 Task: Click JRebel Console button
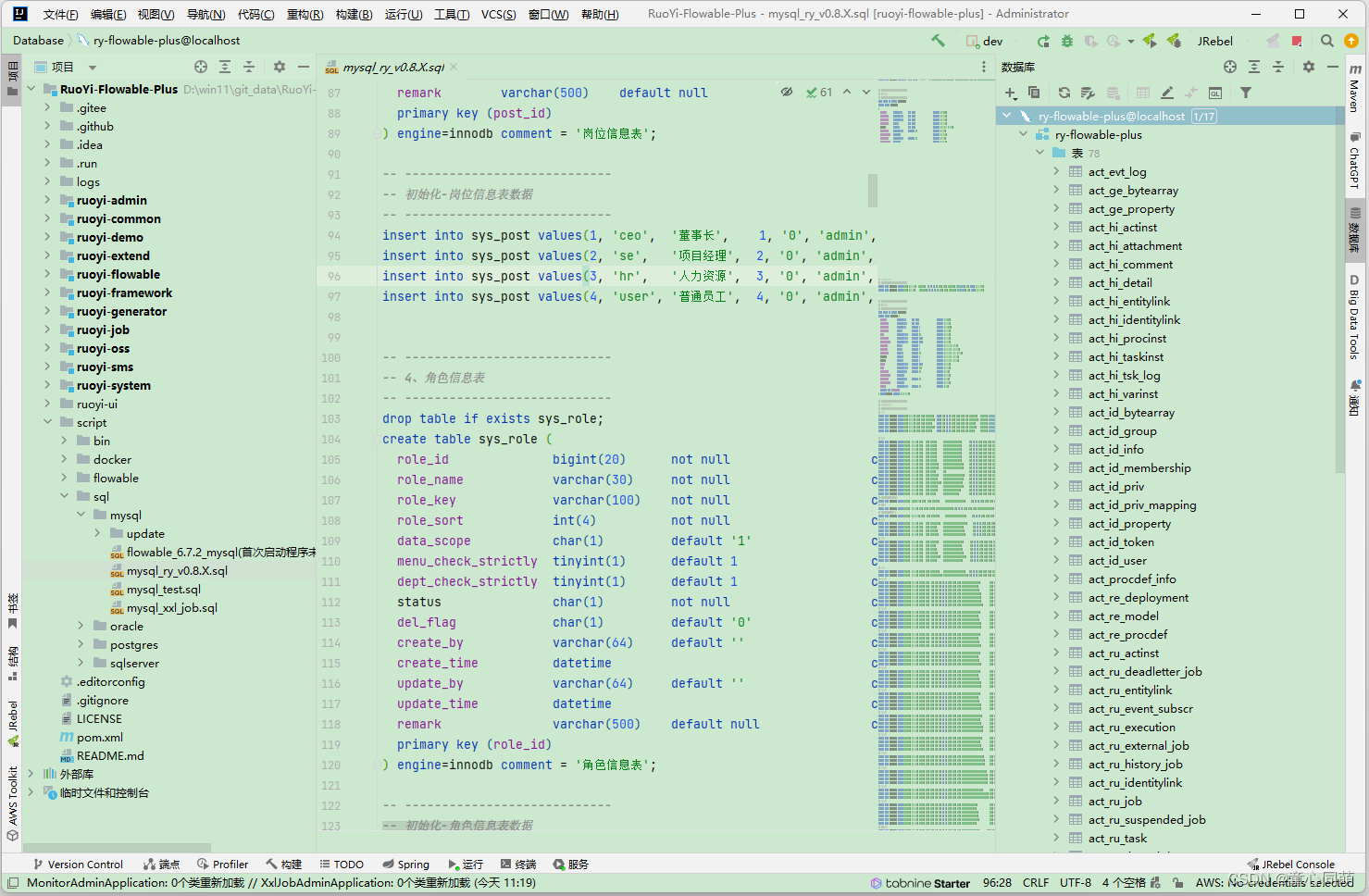(1290, 865)
